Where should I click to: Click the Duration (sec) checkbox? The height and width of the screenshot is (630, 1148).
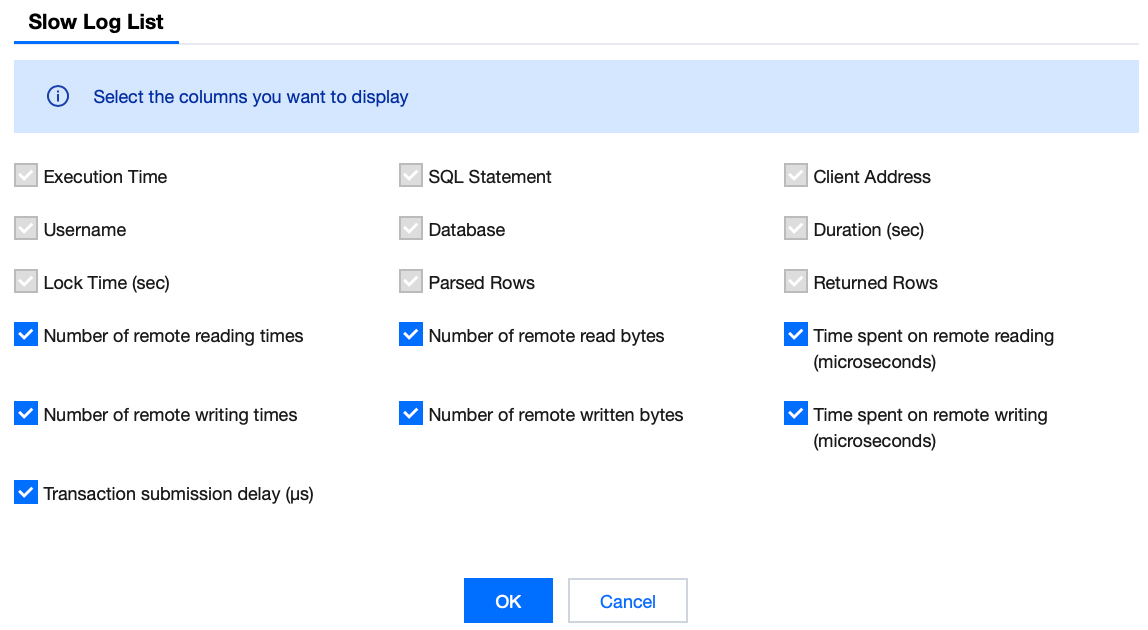coord(796,229)
